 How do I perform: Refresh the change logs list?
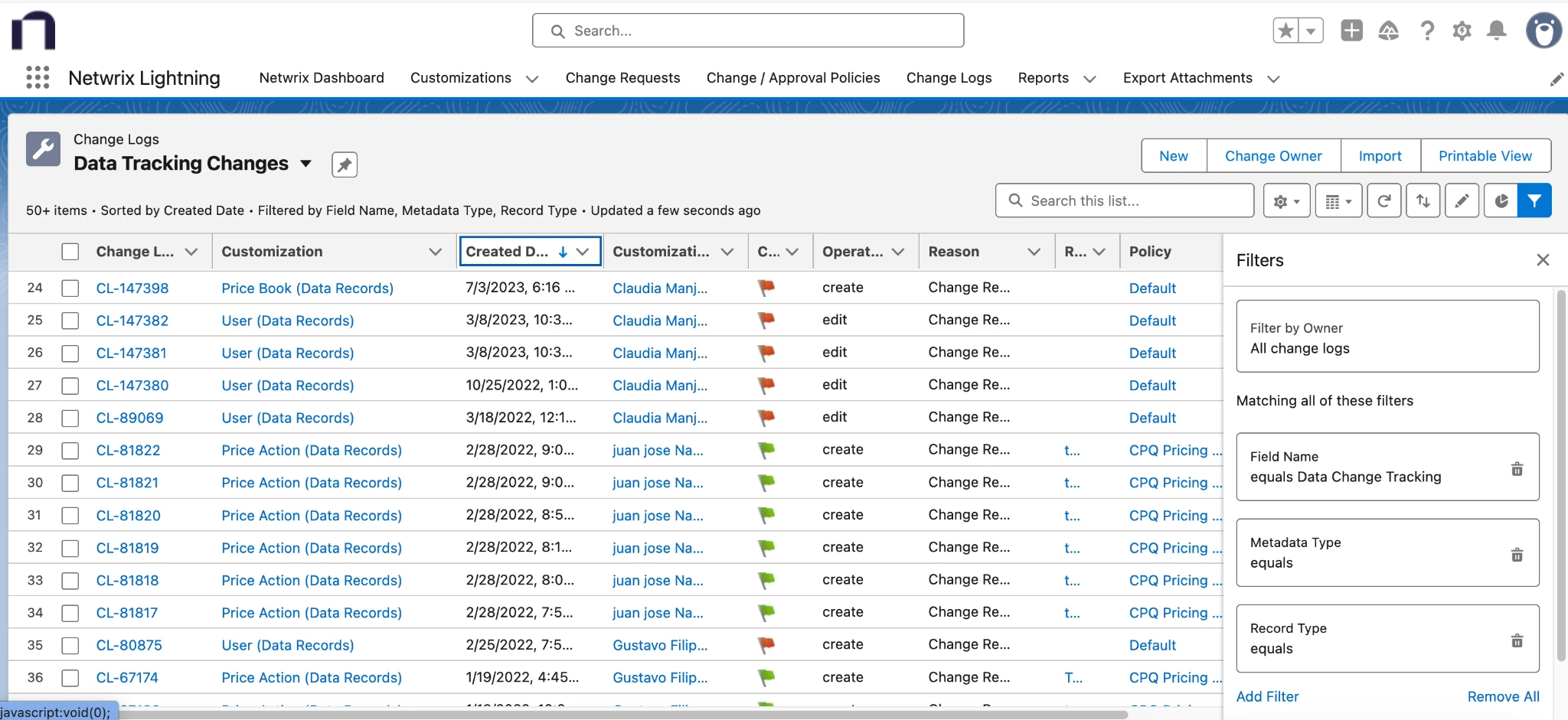[1384, 200]
